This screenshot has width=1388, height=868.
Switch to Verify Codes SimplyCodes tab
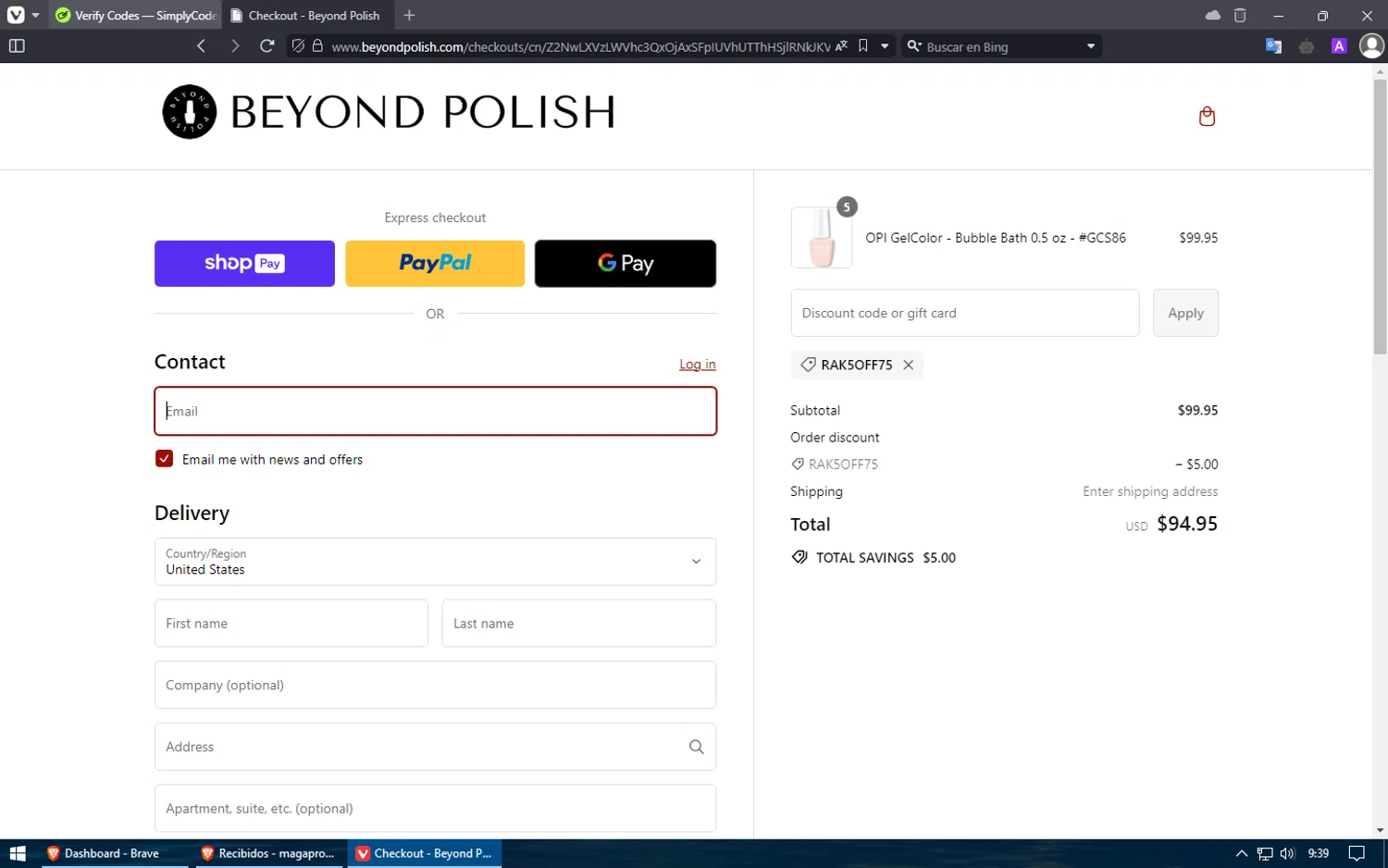(134, 15)
